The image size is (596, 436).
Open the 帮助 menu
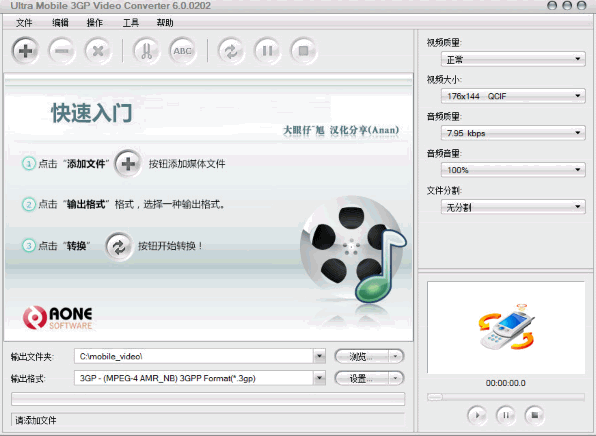pos(165,23)
